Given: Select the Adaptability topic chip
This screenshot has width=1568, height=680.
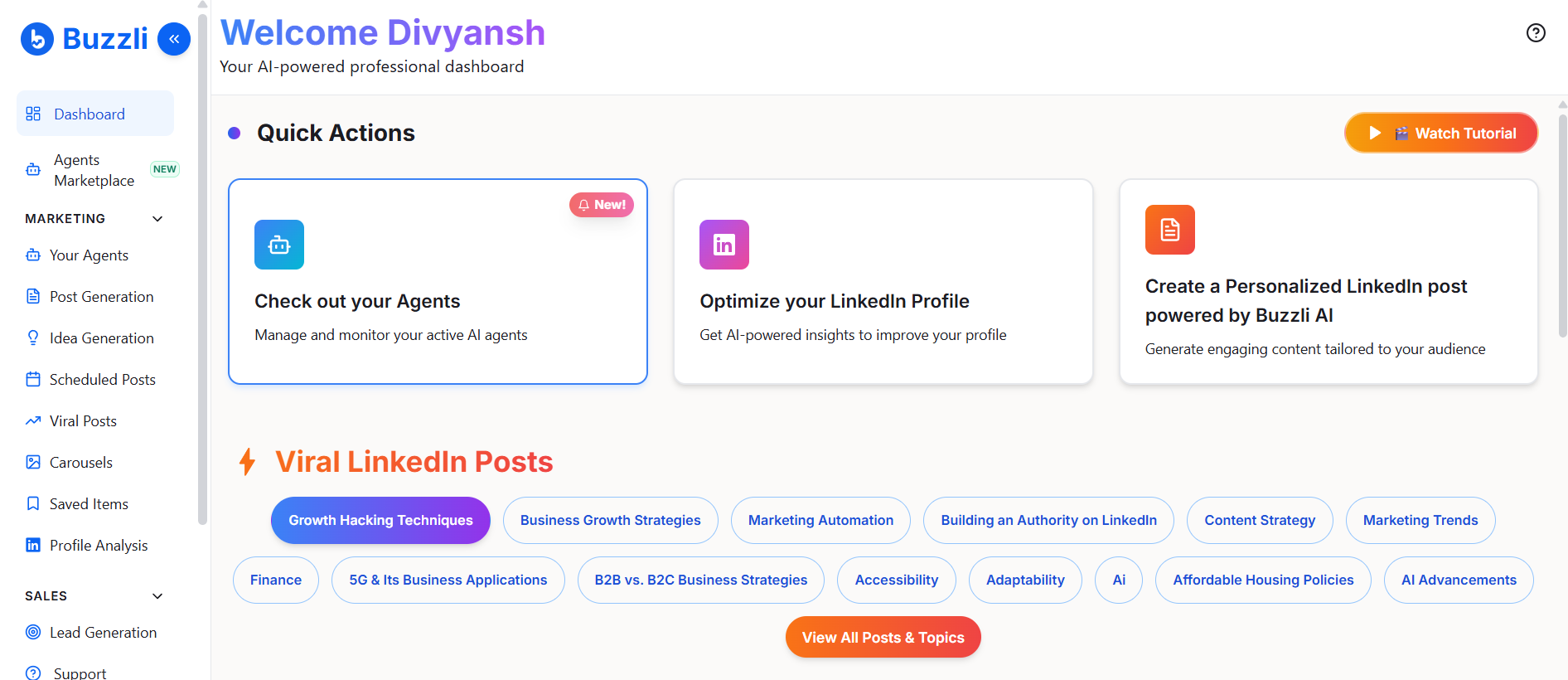Looking at the screenshot, I should pos(1025,580).
